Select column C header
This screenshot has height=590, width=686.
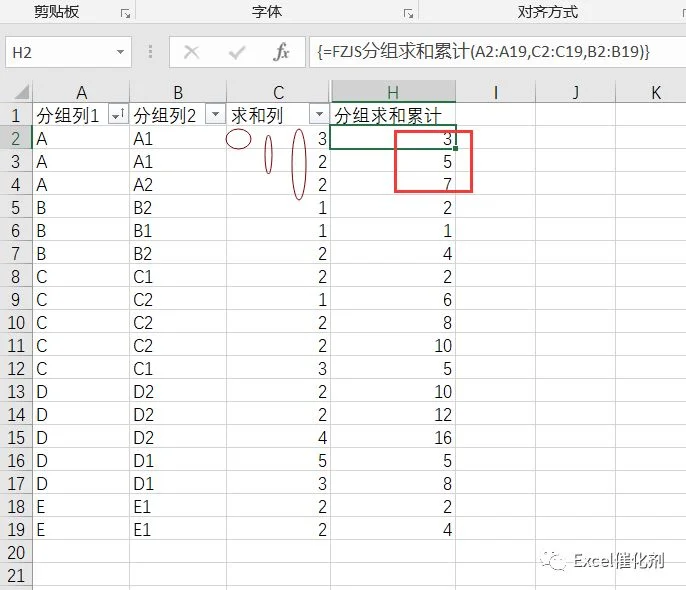[x=279, y=92]
